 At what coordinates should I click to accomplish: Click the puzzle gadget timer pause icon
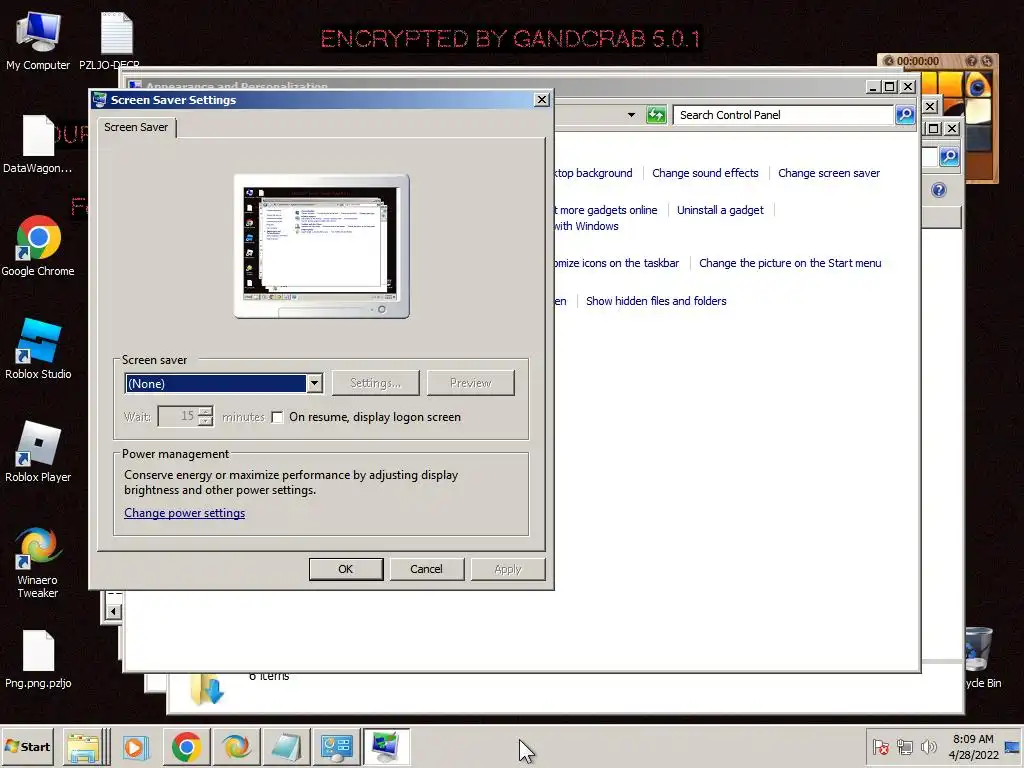point(888,61)
